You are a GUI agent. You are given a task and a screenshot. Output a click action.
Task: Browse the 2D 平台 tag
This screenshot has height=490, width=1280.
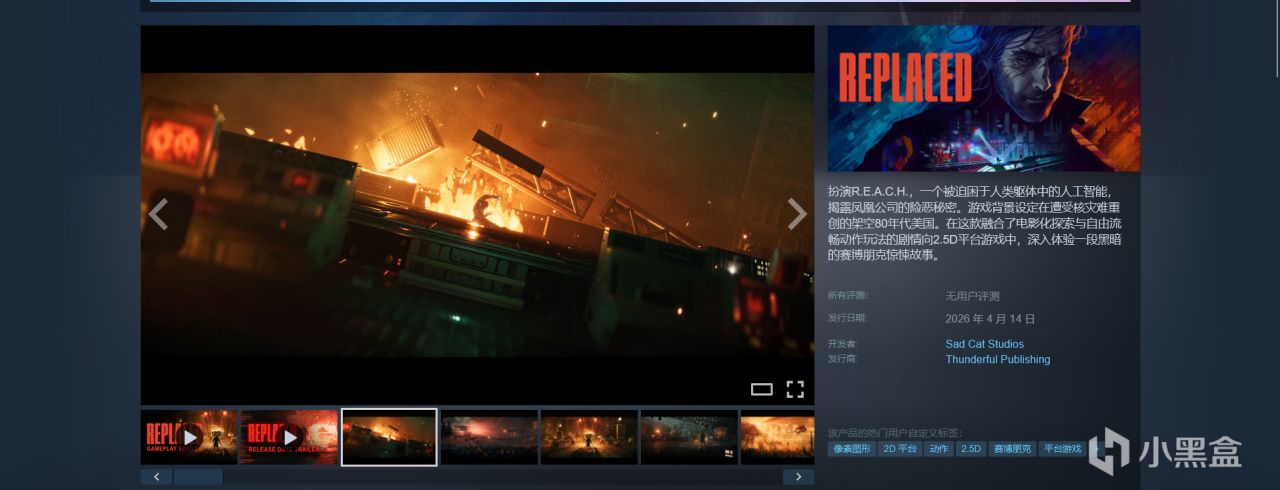(x=899, y=449)
